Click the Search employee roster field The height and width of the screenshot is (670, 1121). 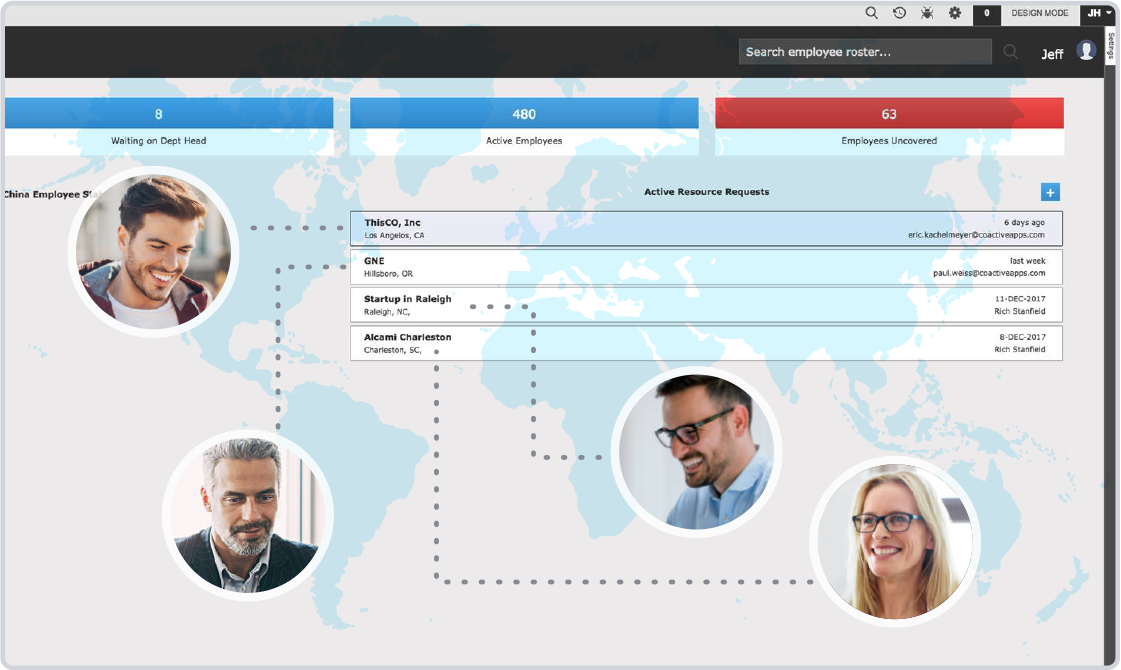click(x=865, y=52)
